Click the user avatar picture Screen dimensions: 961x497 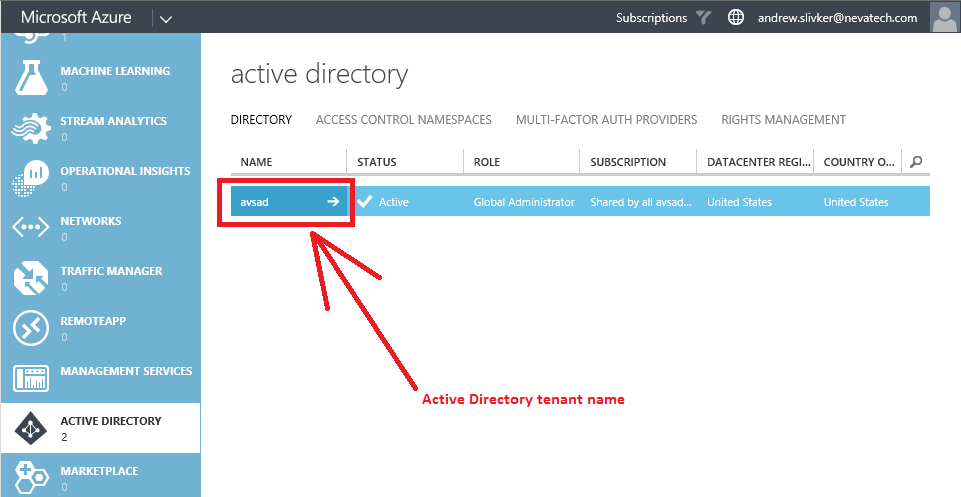click(x=944, y=17)
